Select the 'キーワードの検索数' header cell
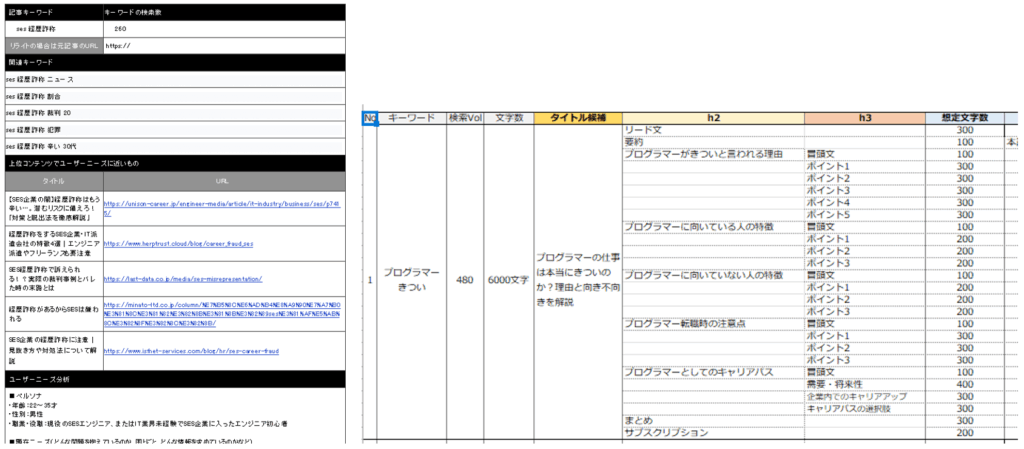The width and height of the screenshot is (1024, 449). tap(224, 12)
